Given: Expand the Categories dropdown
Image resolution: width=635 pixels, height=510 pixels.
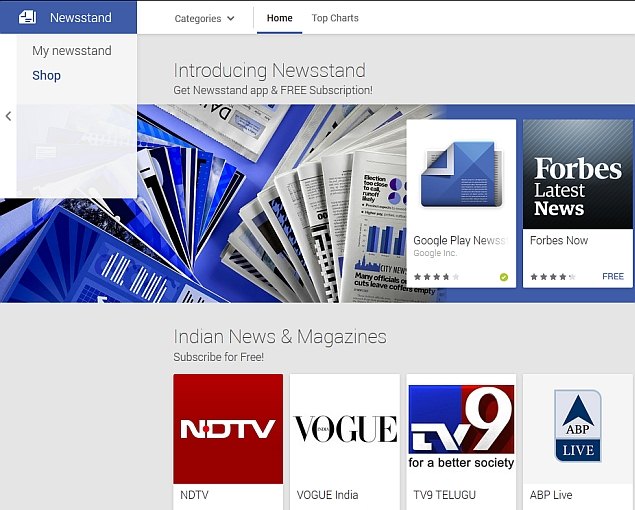Looking at the screenshot, I should point(205,18).
